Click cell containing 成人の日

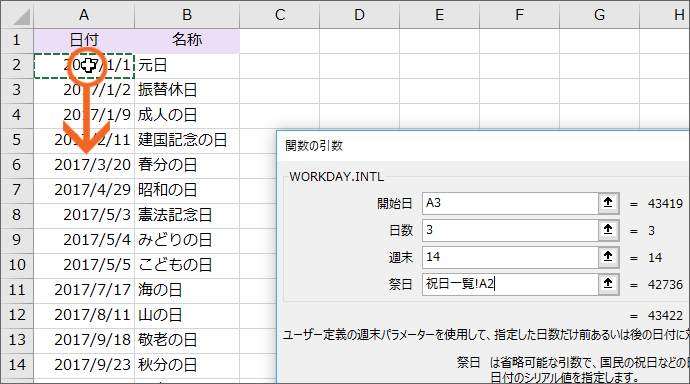pos(187,115)
